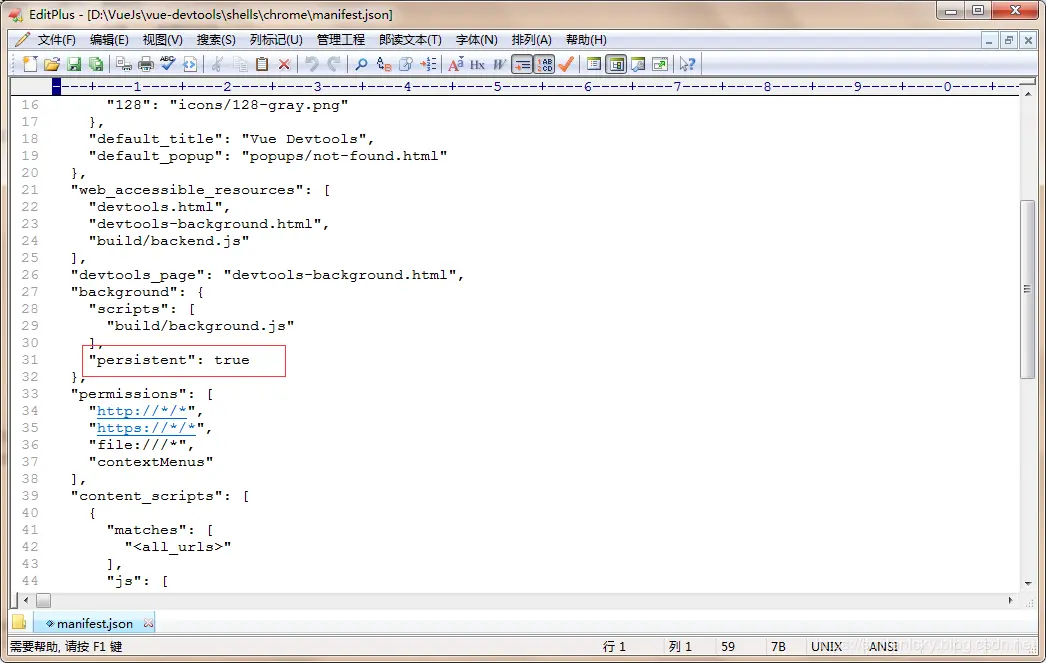1046x663 pixels.
Task: Click 行 1 in status bar
Action: pos(614,646)
